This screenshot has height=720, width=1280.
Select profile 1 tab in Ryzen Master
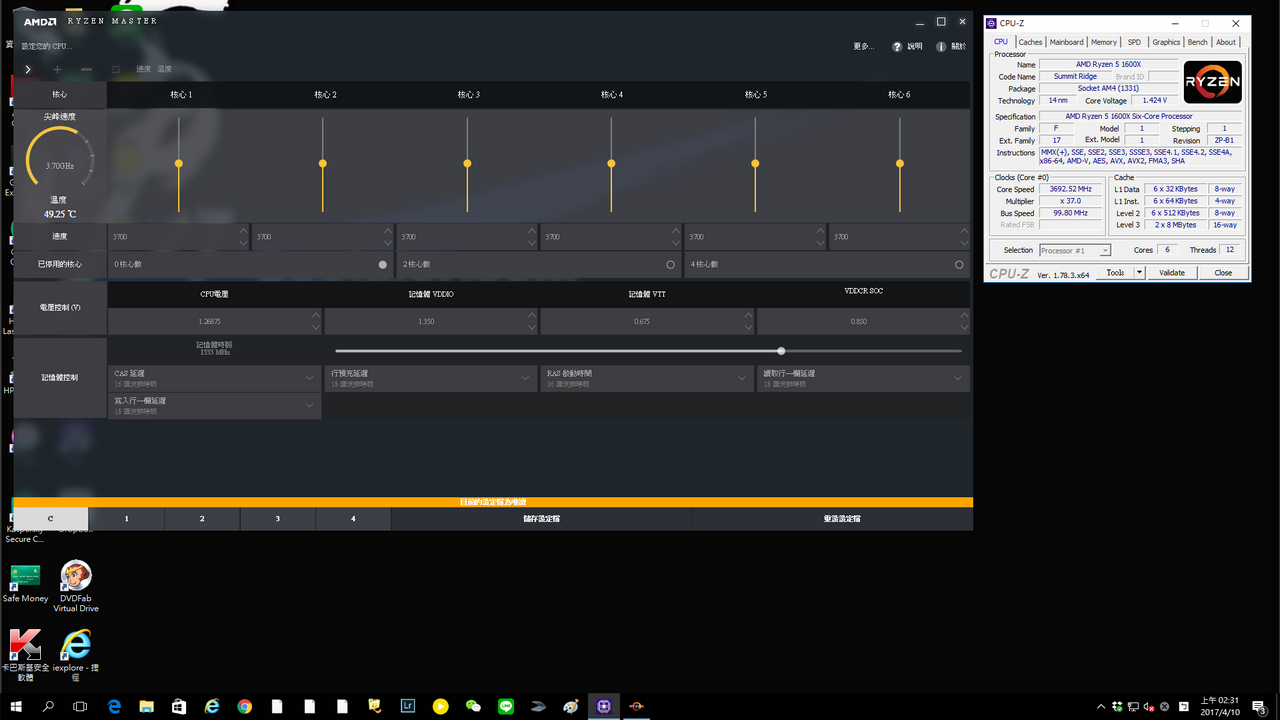coord(126,519)
